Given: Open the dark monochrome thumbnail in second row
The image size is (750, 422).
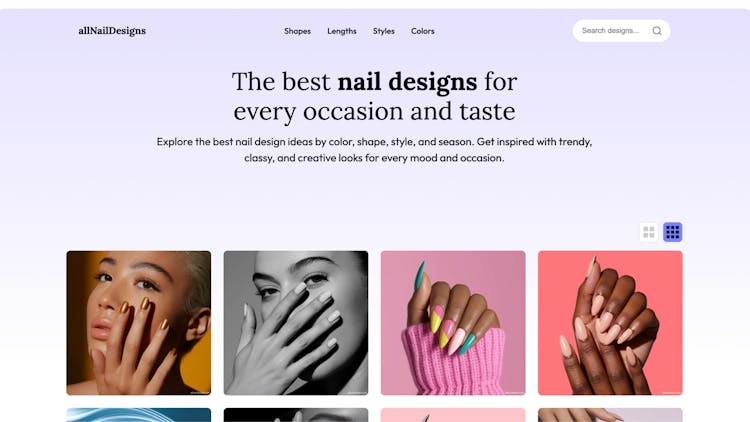Looking at the screenshot, I should [x=296, y=415].
